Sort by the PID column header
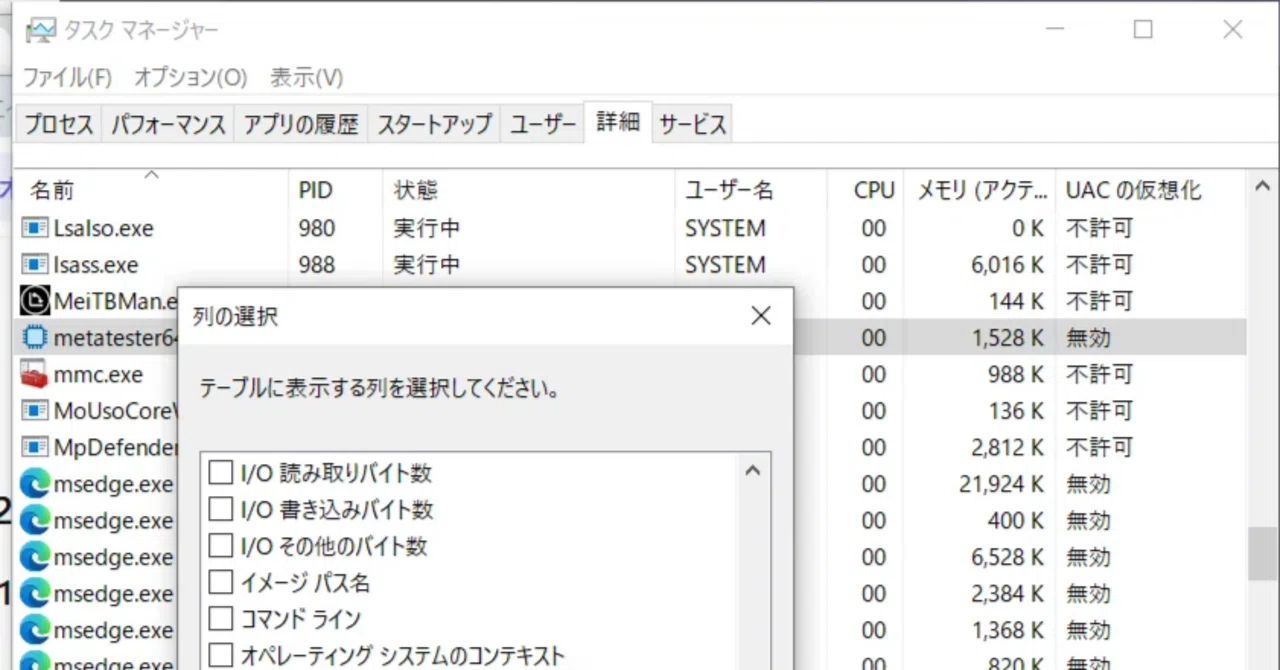Viewport: 1280px width, 670px height. pyautogui.click(x=336, y=189)
